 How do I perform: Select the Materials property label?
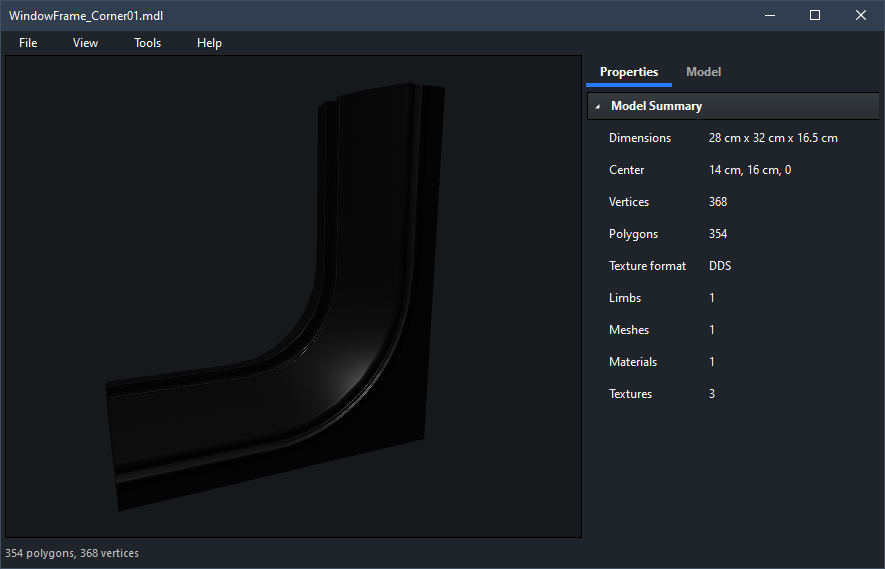click(x=633, y=362)
